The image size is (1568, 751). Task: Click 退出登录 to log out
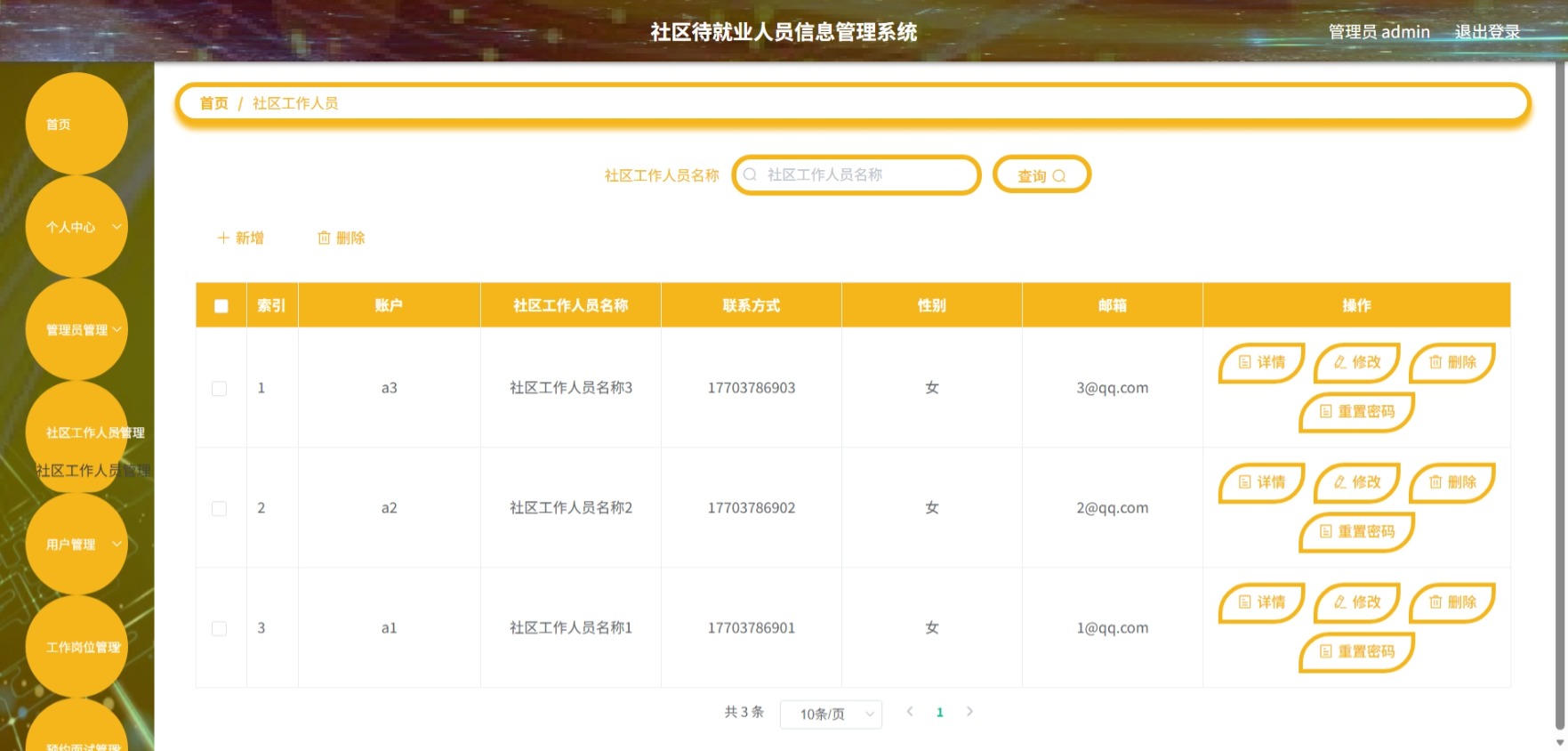click(x=1487, y=32)
